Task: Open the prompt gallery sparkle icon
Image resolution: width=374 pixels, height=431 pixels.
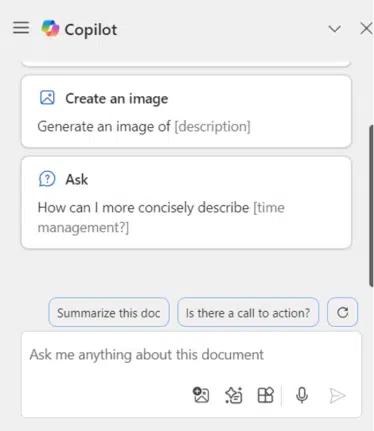Action: (x=234, y=395)
